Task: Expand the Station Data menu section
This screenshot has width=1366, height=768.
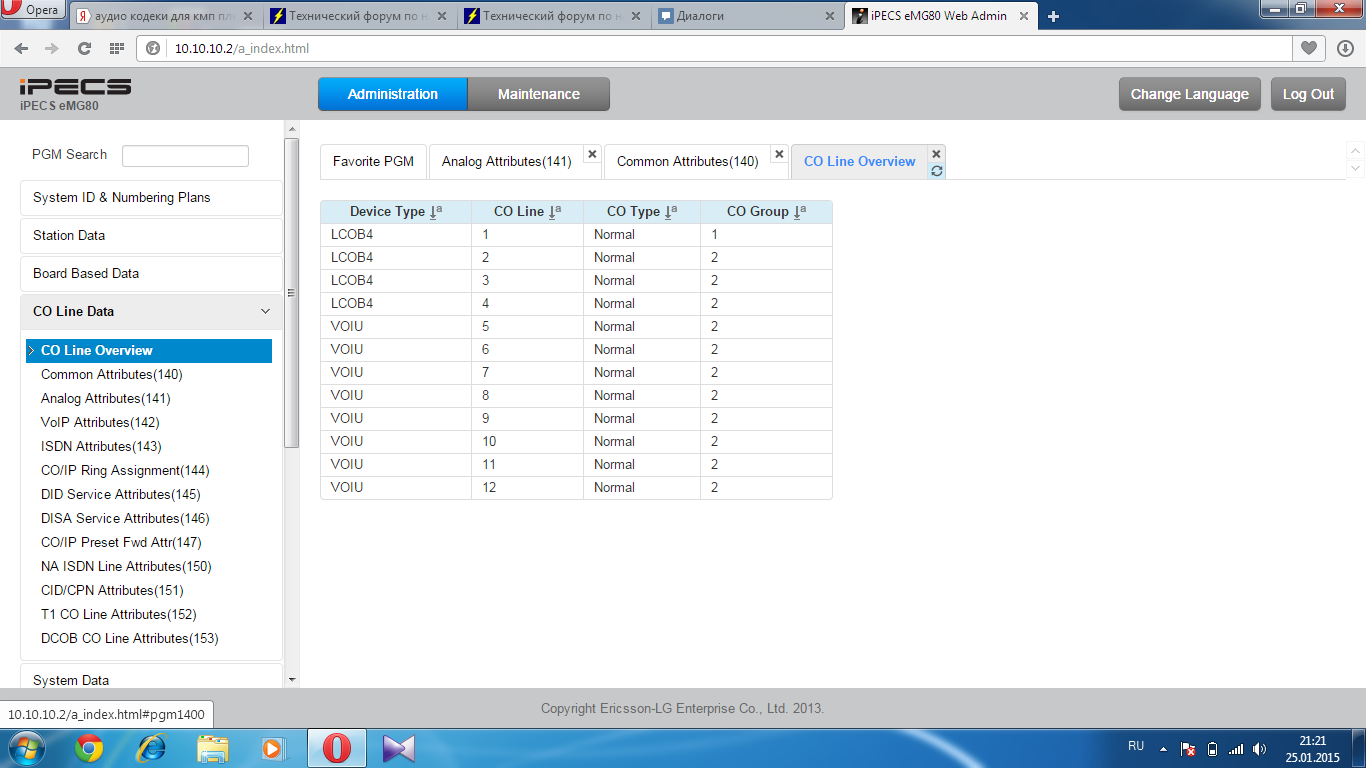Action: click(x=151, y=236)
